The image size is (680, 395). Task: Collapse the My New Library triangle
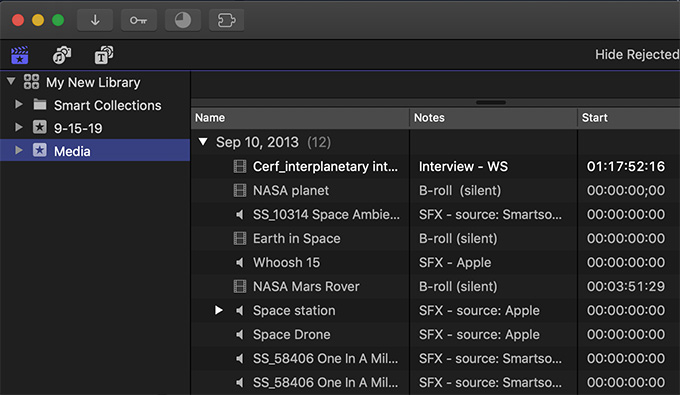coord(11,81)
